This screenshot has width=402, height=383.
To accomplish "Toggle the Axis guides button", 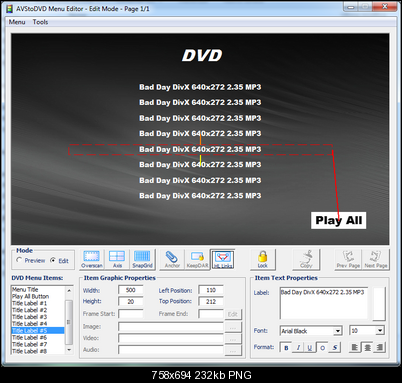I will 117,259.
